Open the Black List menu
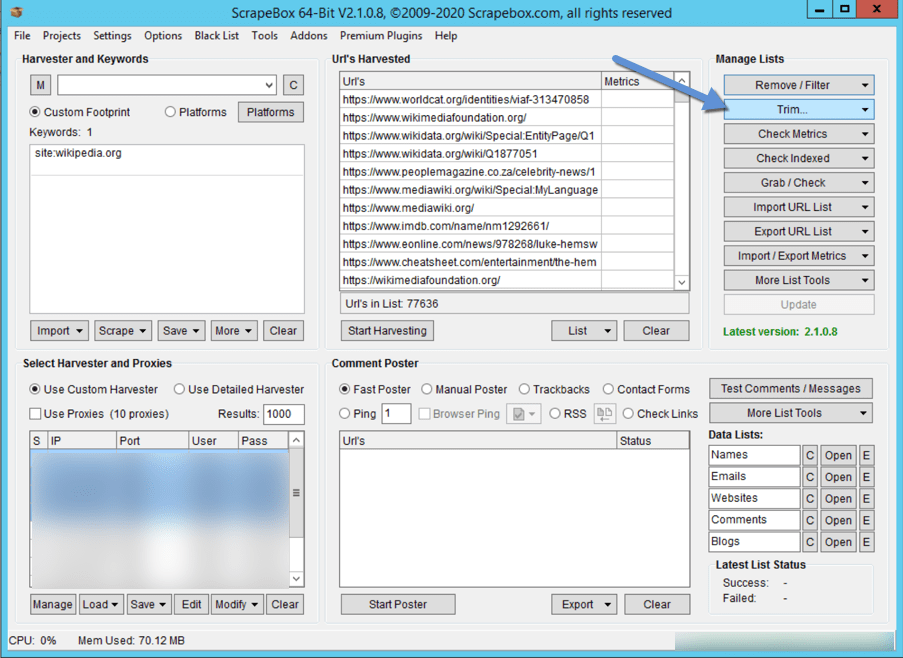This screenshot has height=658, width=903. pyautogui.click(x=217, y=36)
